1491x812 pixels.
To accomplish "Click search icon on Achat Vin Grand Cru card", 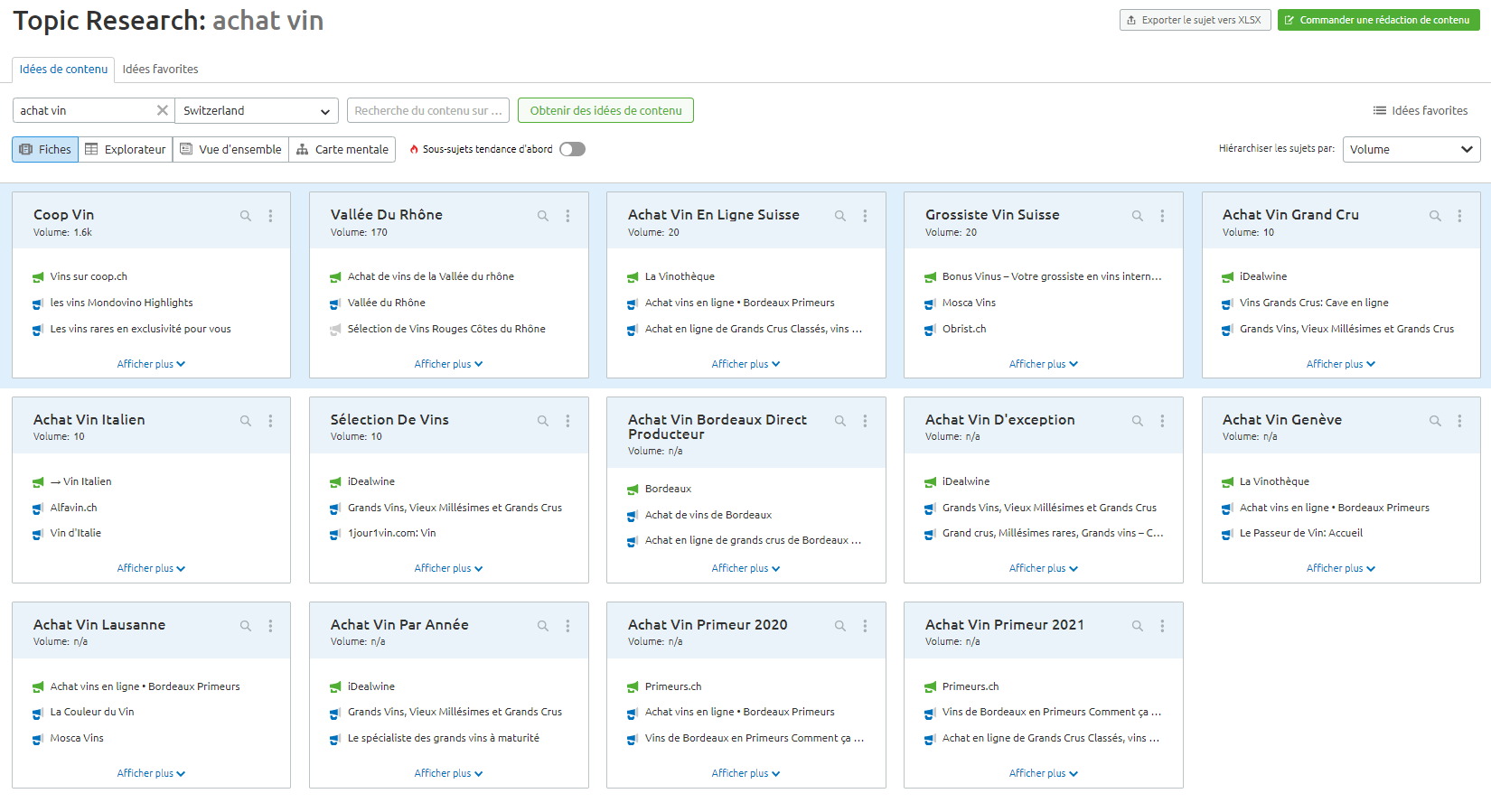I will coord(1435,216).
